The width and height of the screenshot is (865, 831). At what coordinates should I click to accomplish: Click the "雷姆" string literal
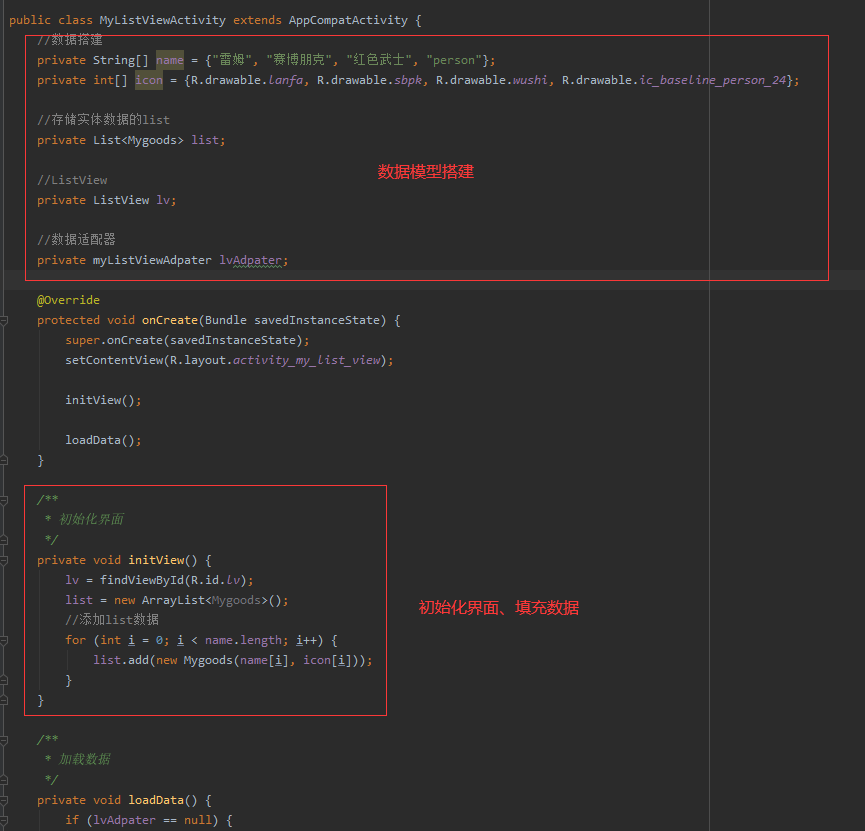pyautogui.click(x=232, y=60)
